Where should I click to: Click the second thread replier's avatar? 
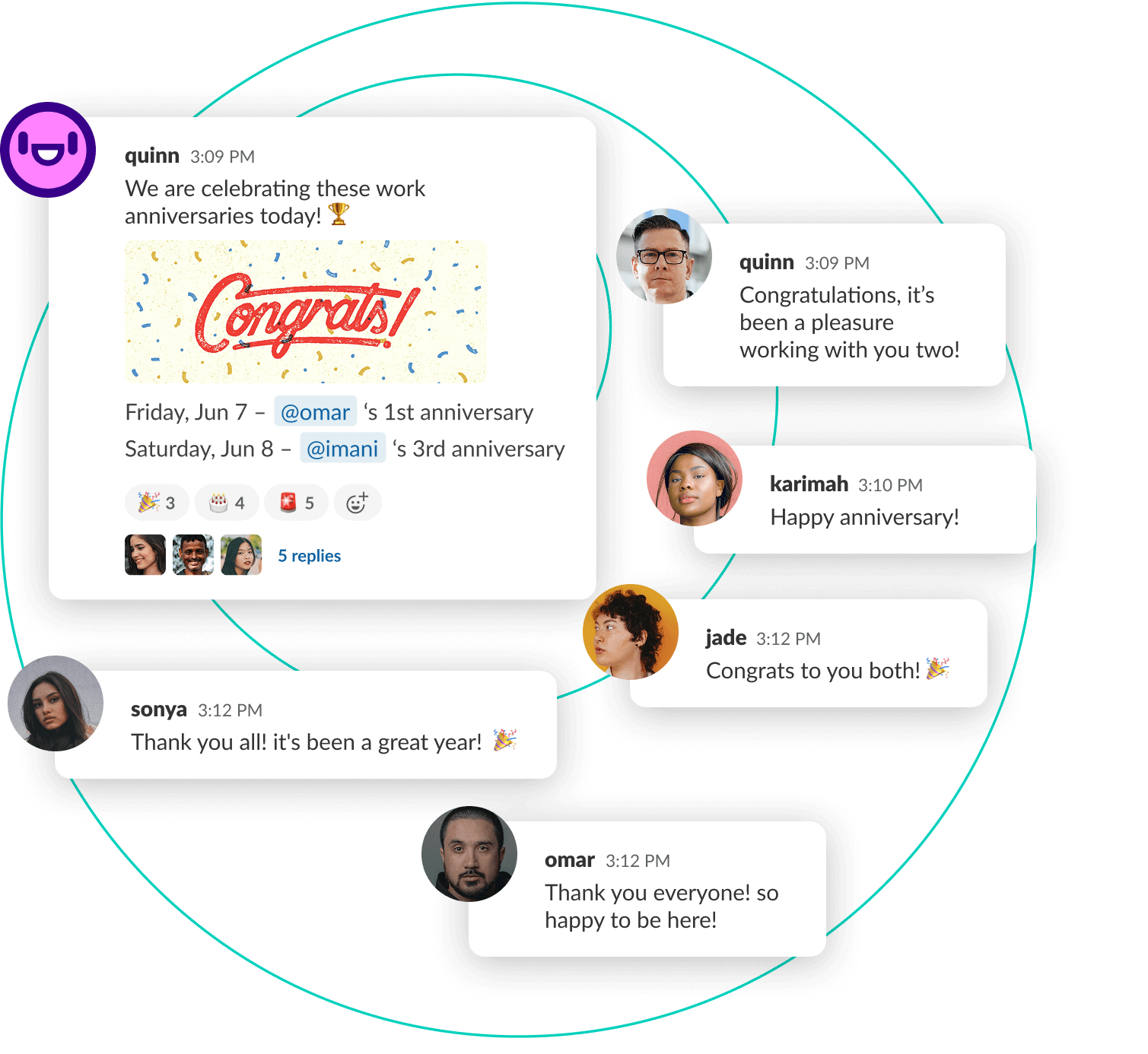coord(193,554)
